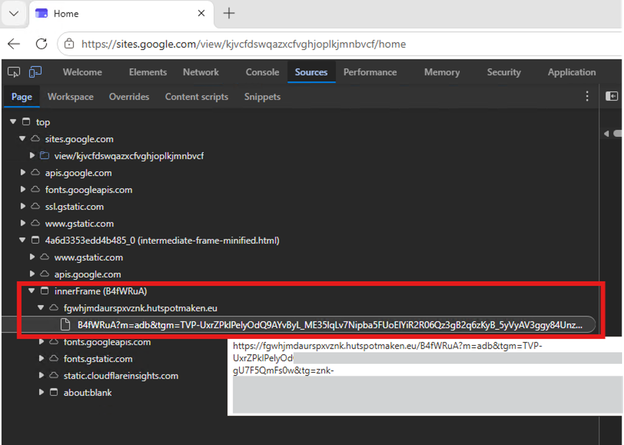The height and width of the screenshot is (445, 624).
Task: Click the frame icon beside top
Action: pyautogui.click(x=26, y=121)
